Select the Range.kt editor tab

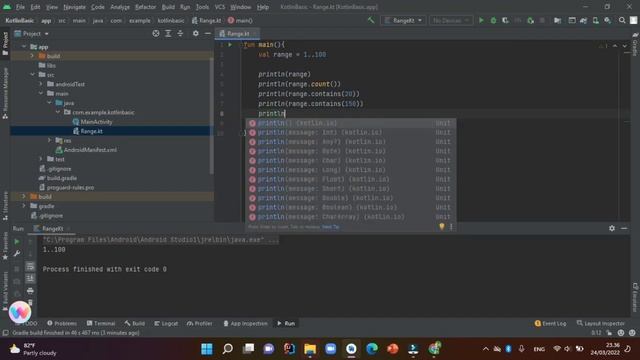238,34
